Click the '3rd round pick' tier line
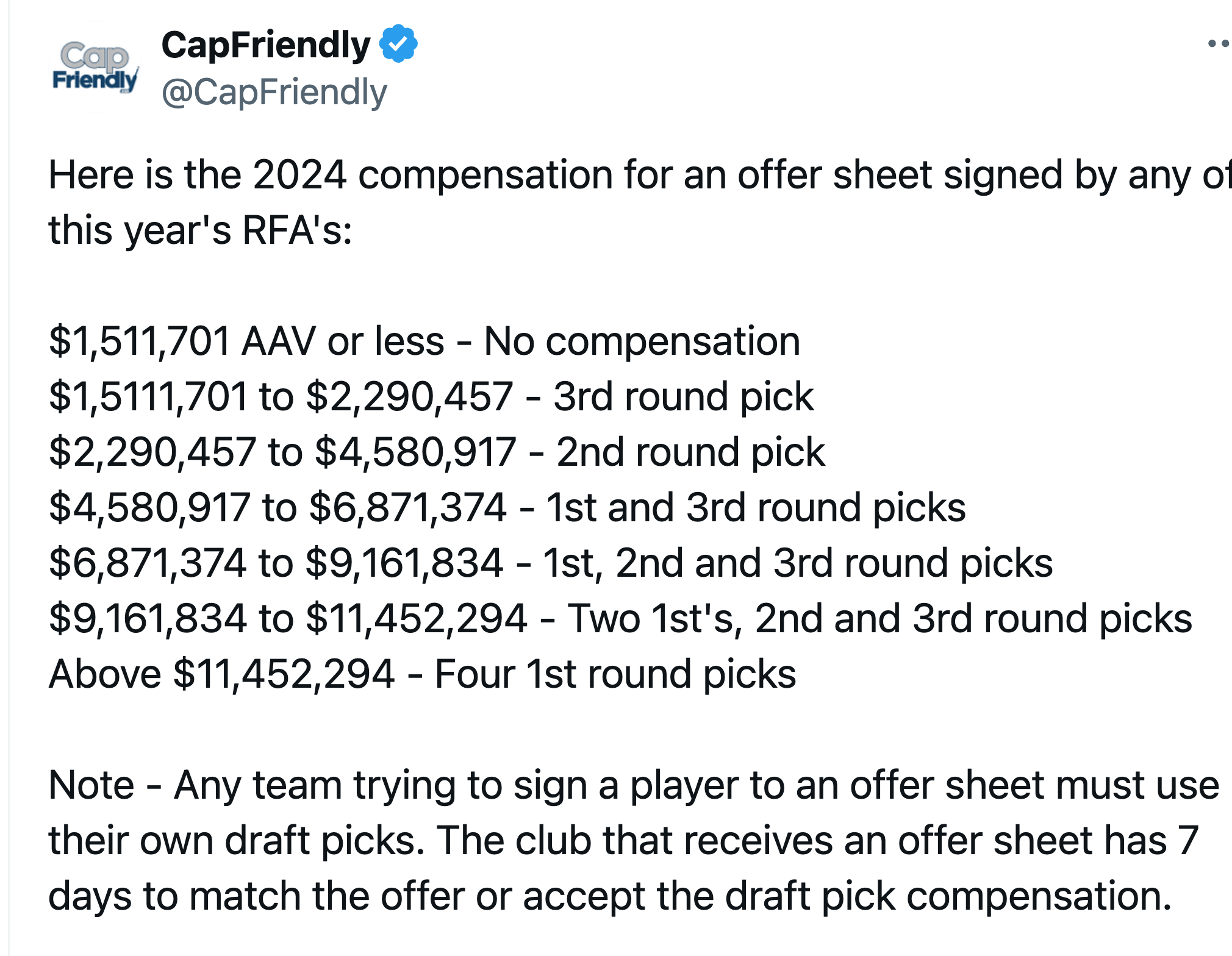The height and width of the screenshot is (956, 1232). point(431,397)
